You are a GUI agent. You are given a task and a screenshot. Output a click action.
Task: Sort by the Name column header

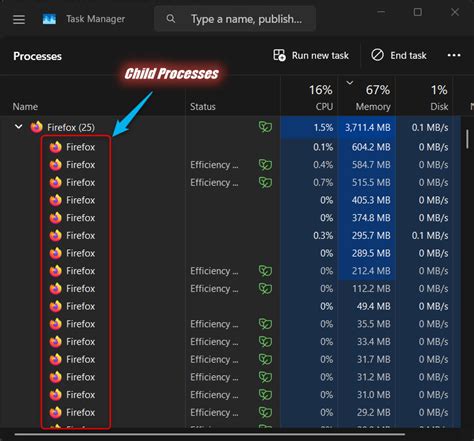point(25,107)
